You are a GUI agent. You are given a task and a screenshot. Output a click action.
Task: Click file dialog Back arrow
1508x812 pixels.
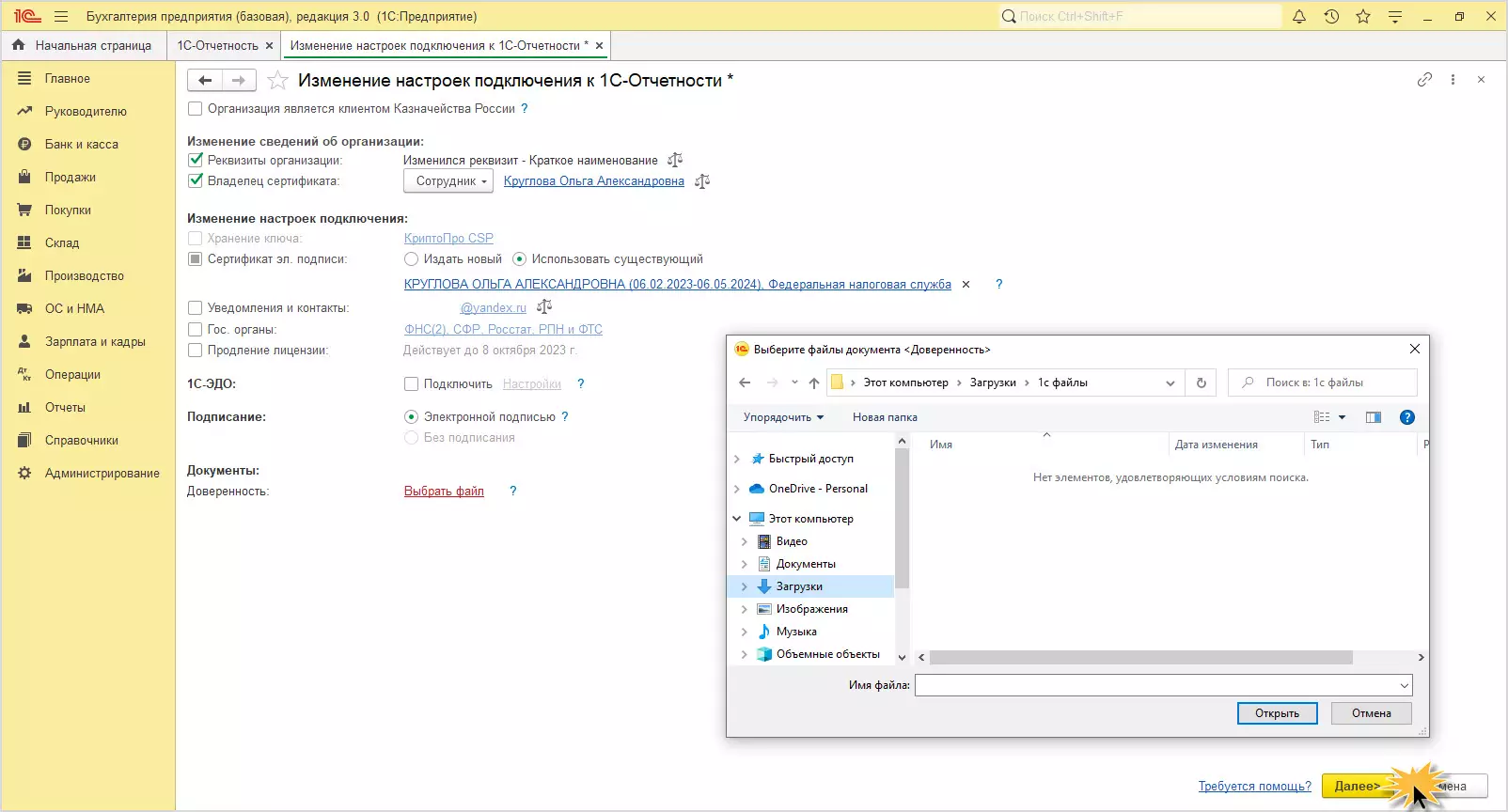click(745, 383)
